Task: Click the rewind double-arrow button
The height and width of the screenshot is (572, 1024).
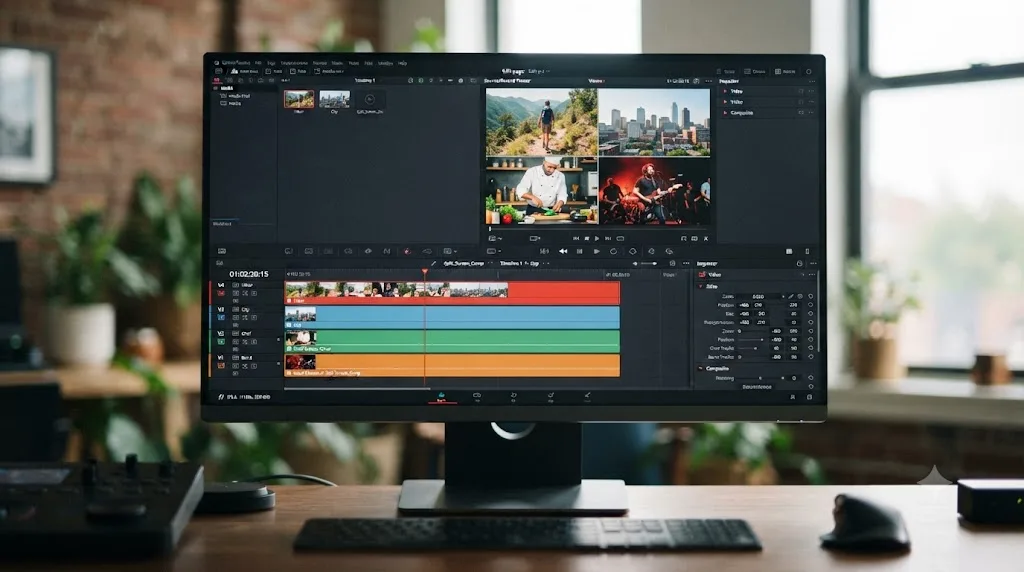Action: [563, 251]
